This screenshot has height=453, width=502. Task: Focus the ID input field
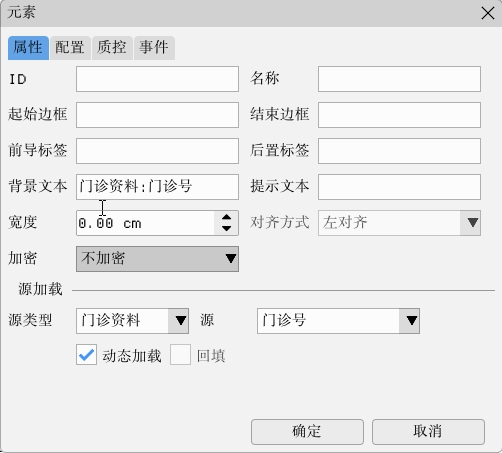click(x=157, y=79)
